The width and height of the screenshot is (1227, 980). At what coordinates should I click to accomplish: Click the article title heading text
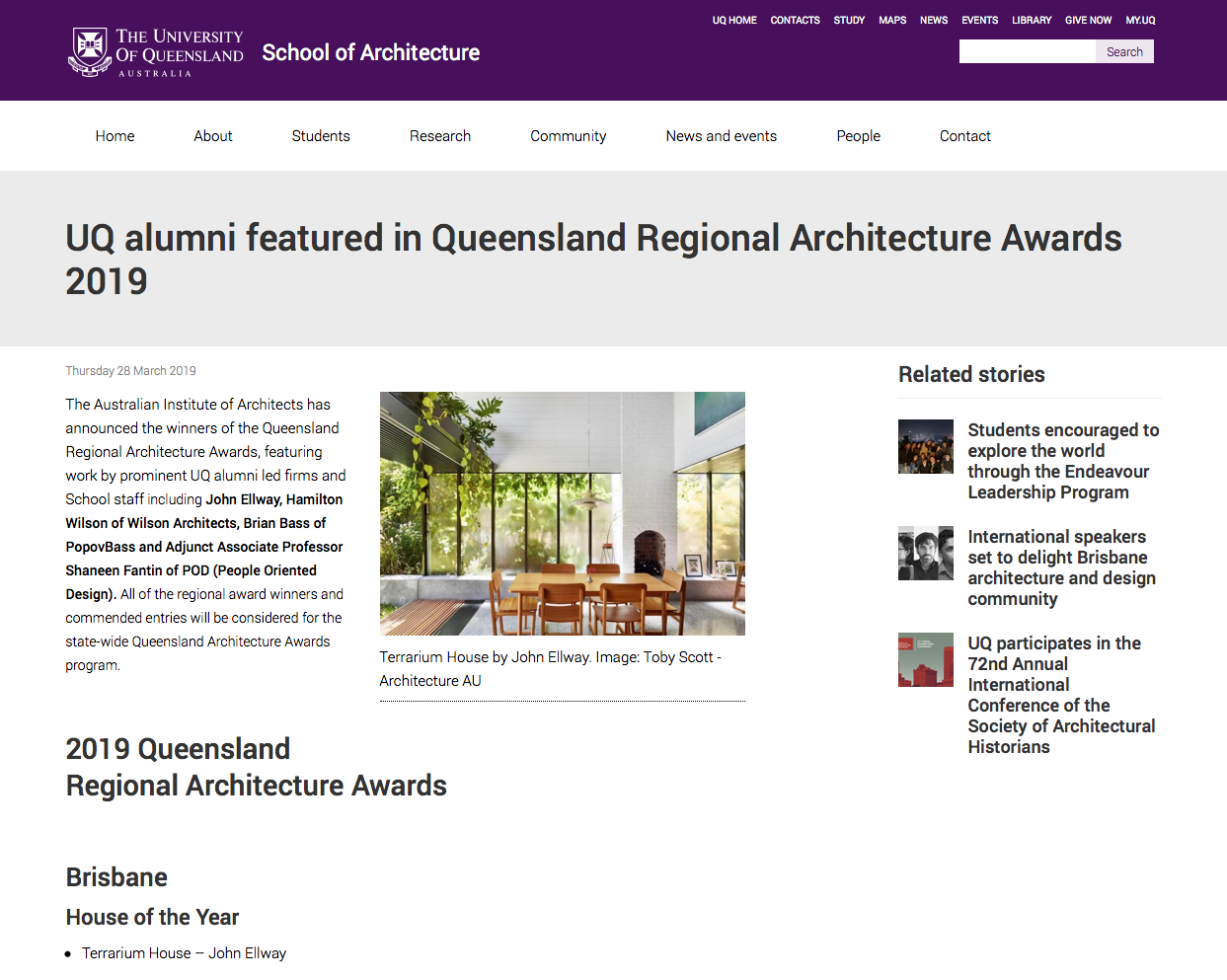[x=593, y=259]
